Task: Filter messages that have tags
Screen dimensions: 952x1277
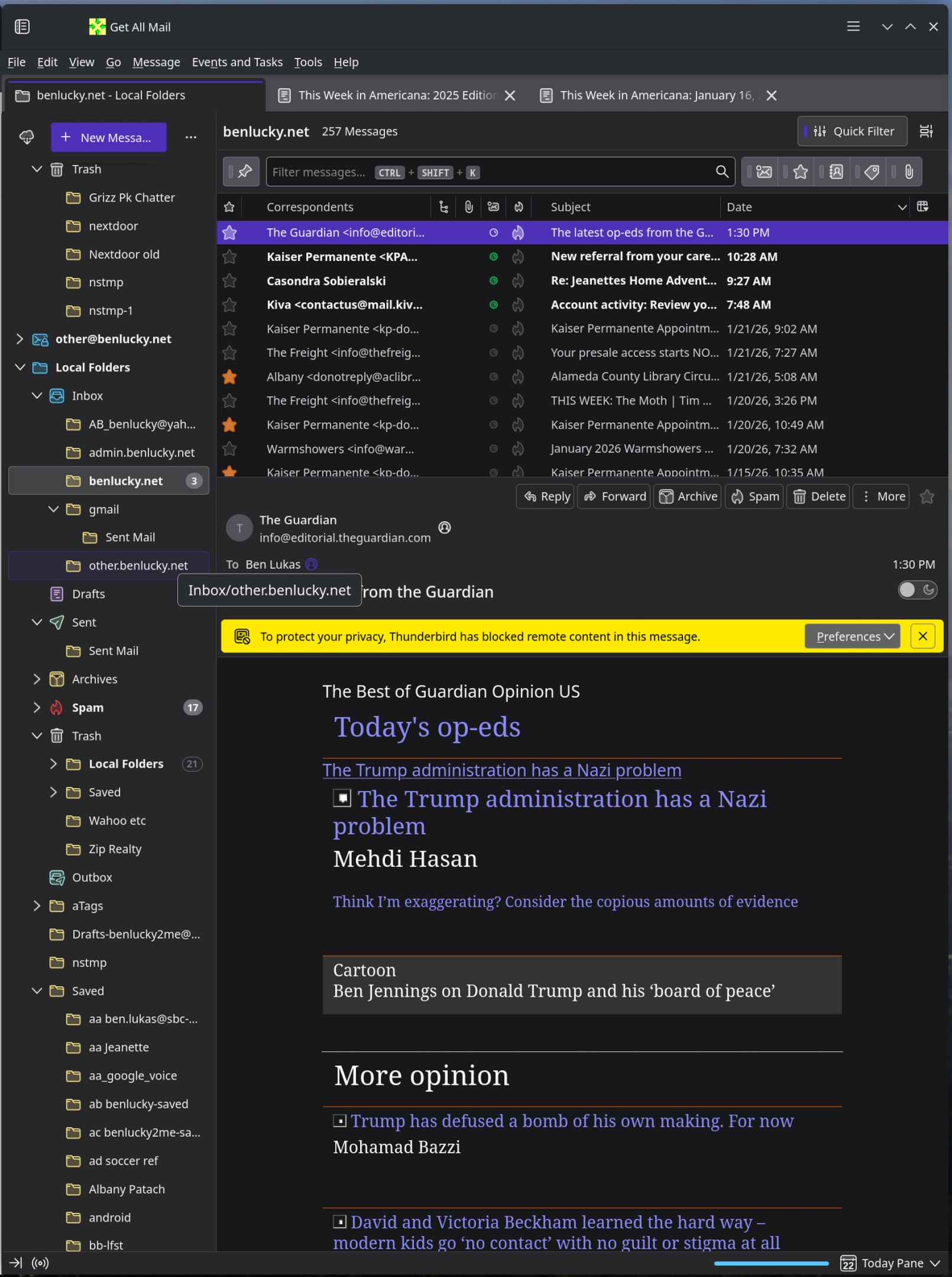Action: pos(872,172)
